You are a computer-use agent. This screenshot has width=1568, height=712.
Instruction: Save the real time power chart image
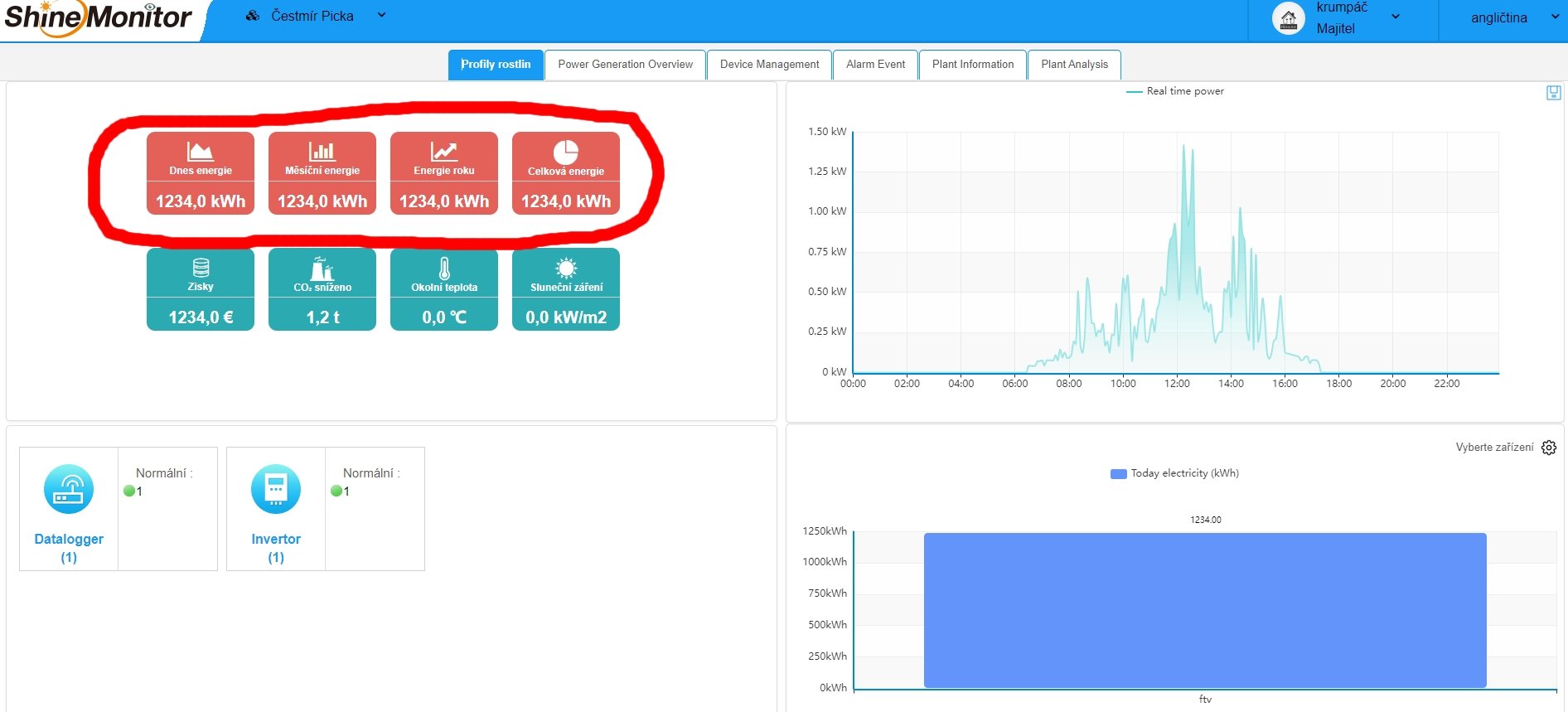(x=1553, y=93)
